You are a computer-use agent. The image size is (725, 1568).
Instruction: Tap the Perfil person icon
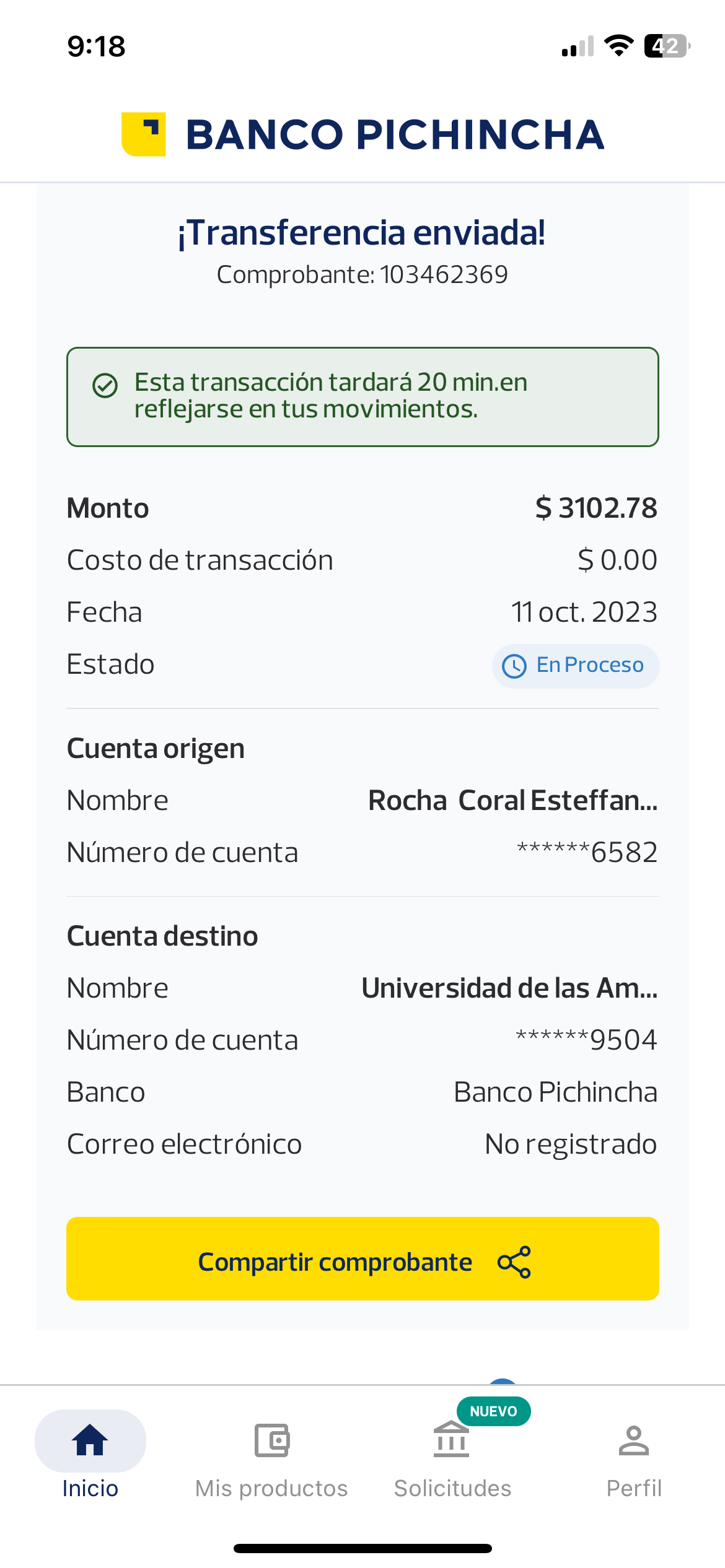coord(633,1440)
